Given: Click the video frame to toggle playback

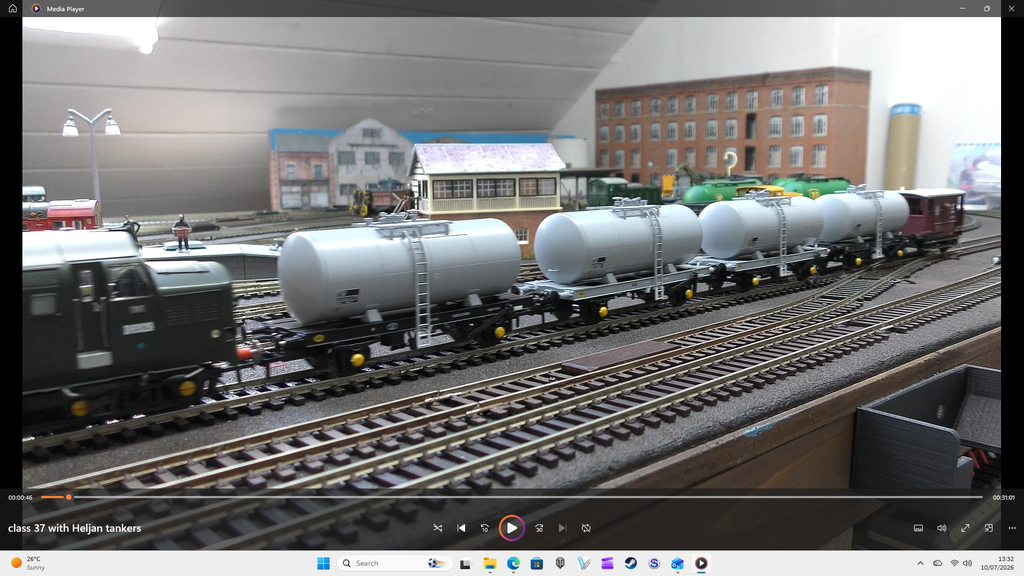Looking at the screenshot, I should click(511, 252).
